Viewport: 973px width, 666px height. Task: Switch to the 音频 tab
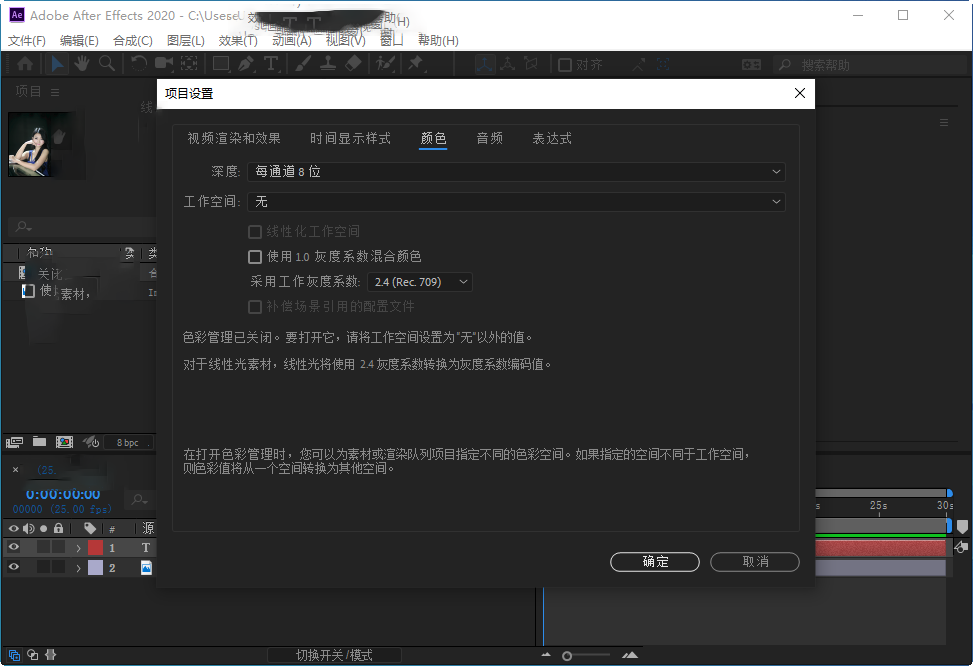(x=490, y=138)
